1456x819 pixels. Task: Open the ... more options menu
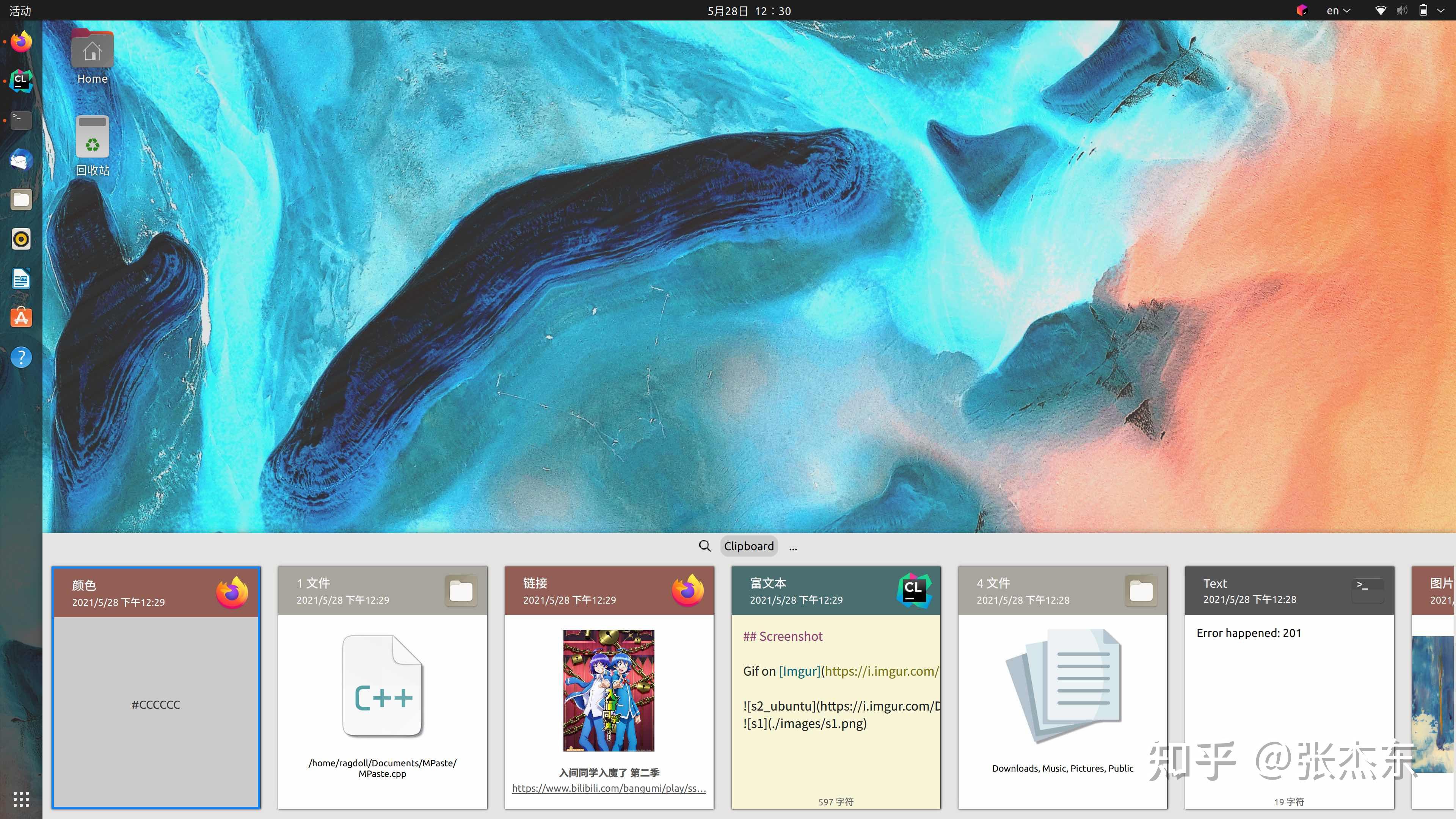point(793,547)
